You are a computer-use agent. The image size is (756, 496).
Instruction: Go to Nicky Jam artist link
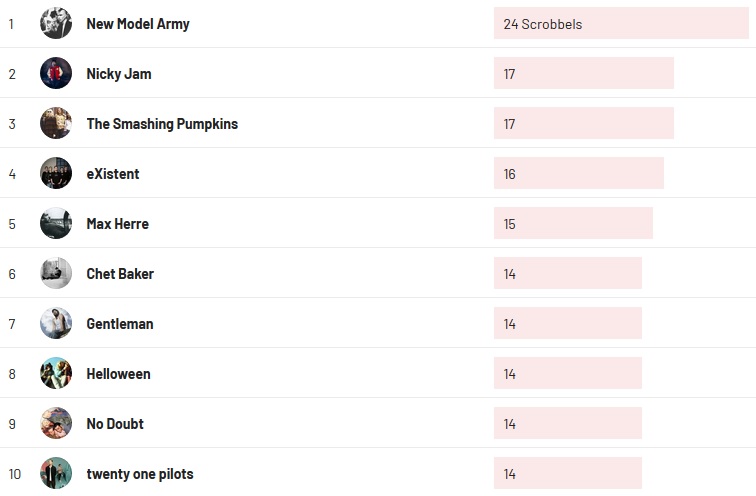click(x=119, y=74)
